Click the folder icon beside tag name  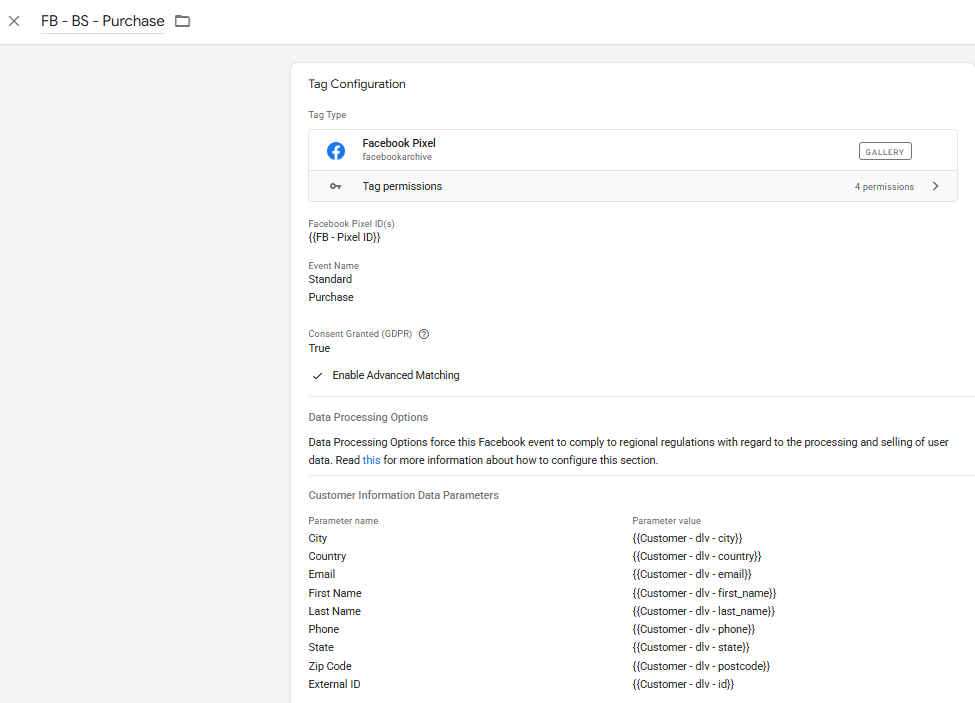(x=182, y=21)
